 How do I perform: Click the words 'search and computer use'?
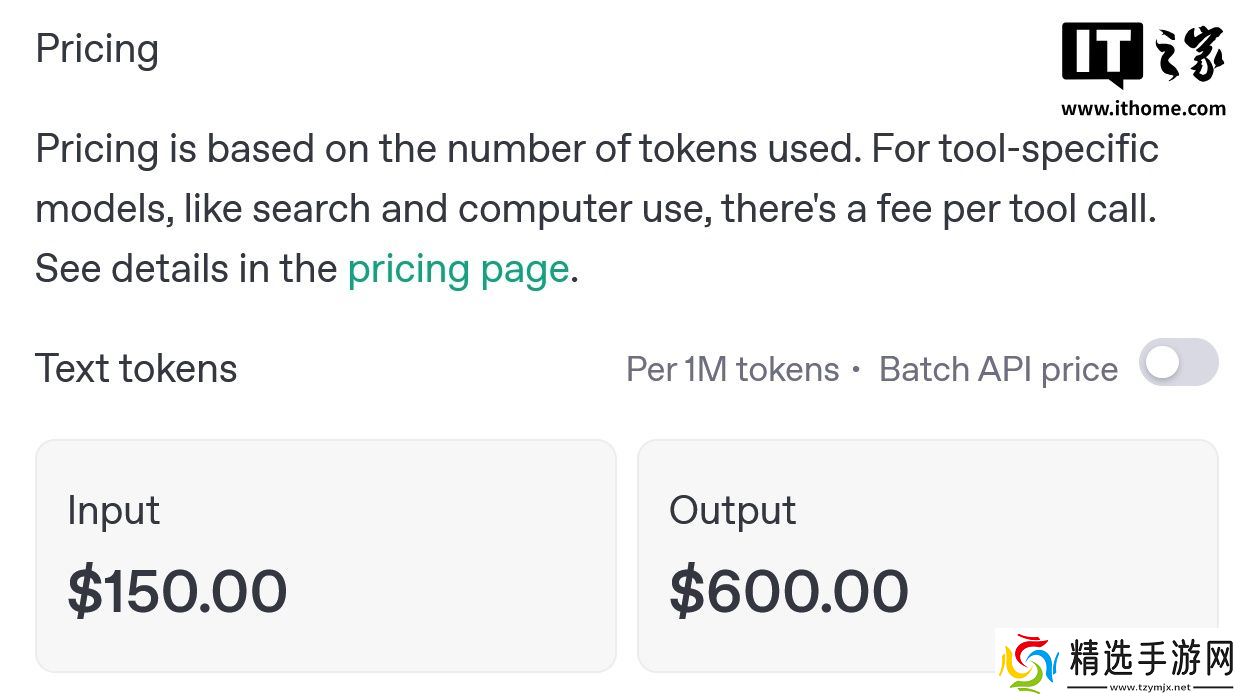tap(481, 209)
